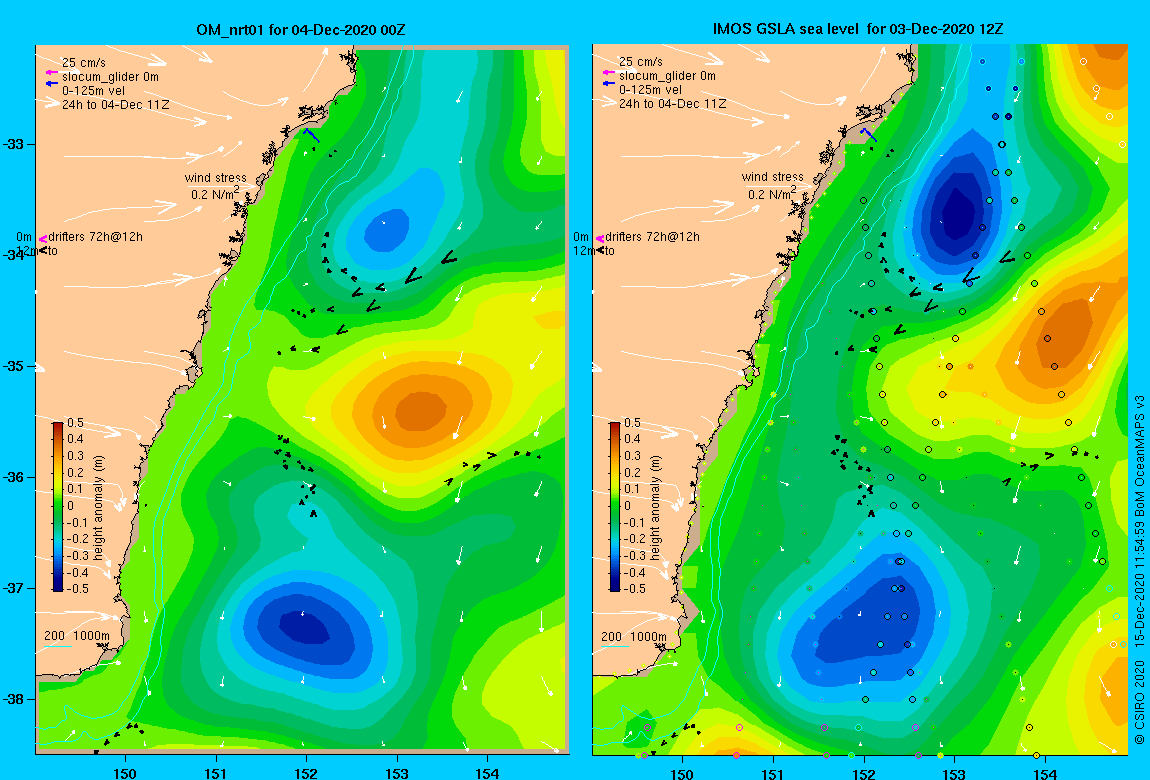Click the dark blue eddy core near 37S in left map
The image size is (1150, 780).
pos(304,627)
